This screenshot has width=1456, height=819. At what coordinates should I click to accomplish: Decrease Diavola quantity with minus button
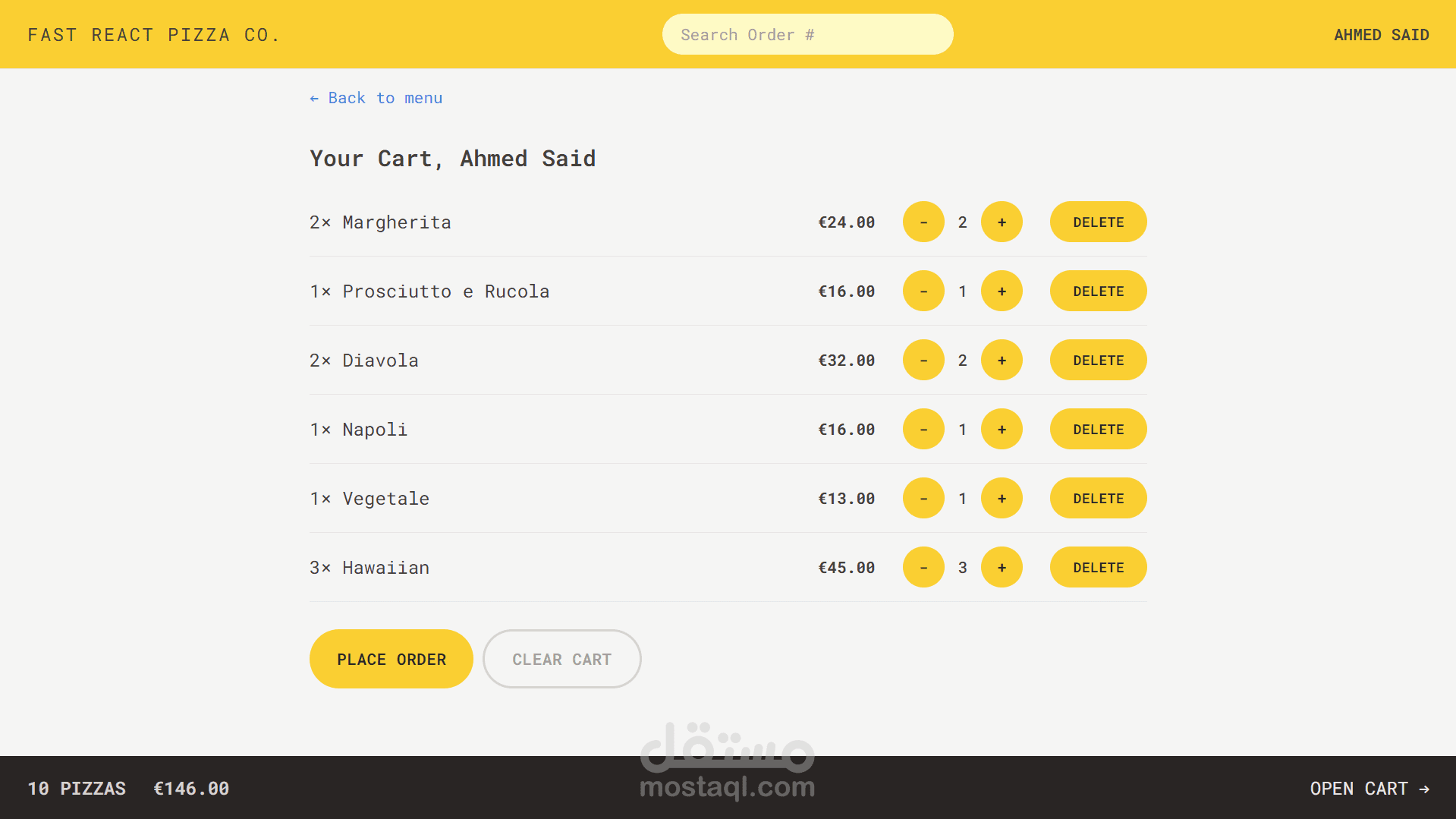(x=923, y=360)
